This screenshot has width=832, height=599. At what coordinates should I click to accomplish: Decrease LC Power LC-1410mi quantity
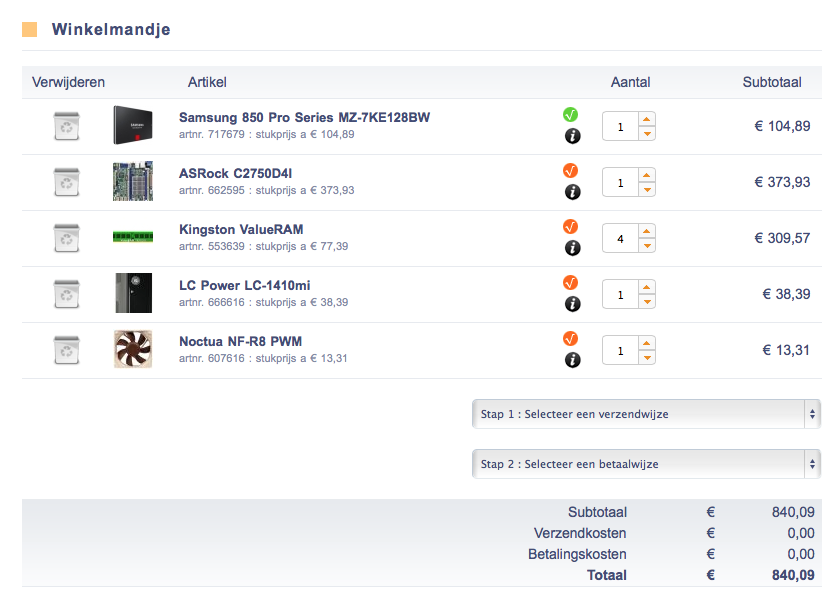647,301
